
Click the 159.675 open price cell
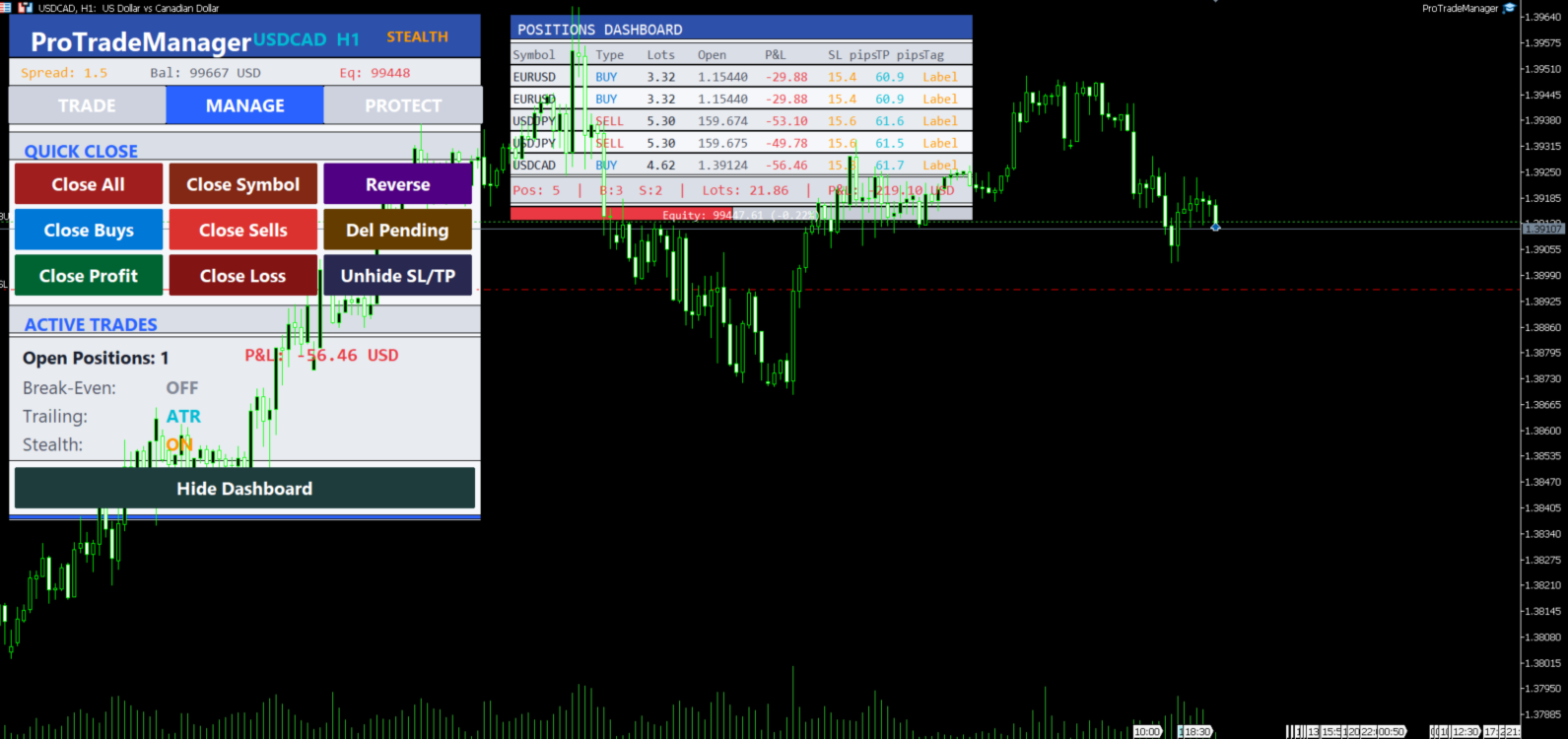click(x=722, y=143)
